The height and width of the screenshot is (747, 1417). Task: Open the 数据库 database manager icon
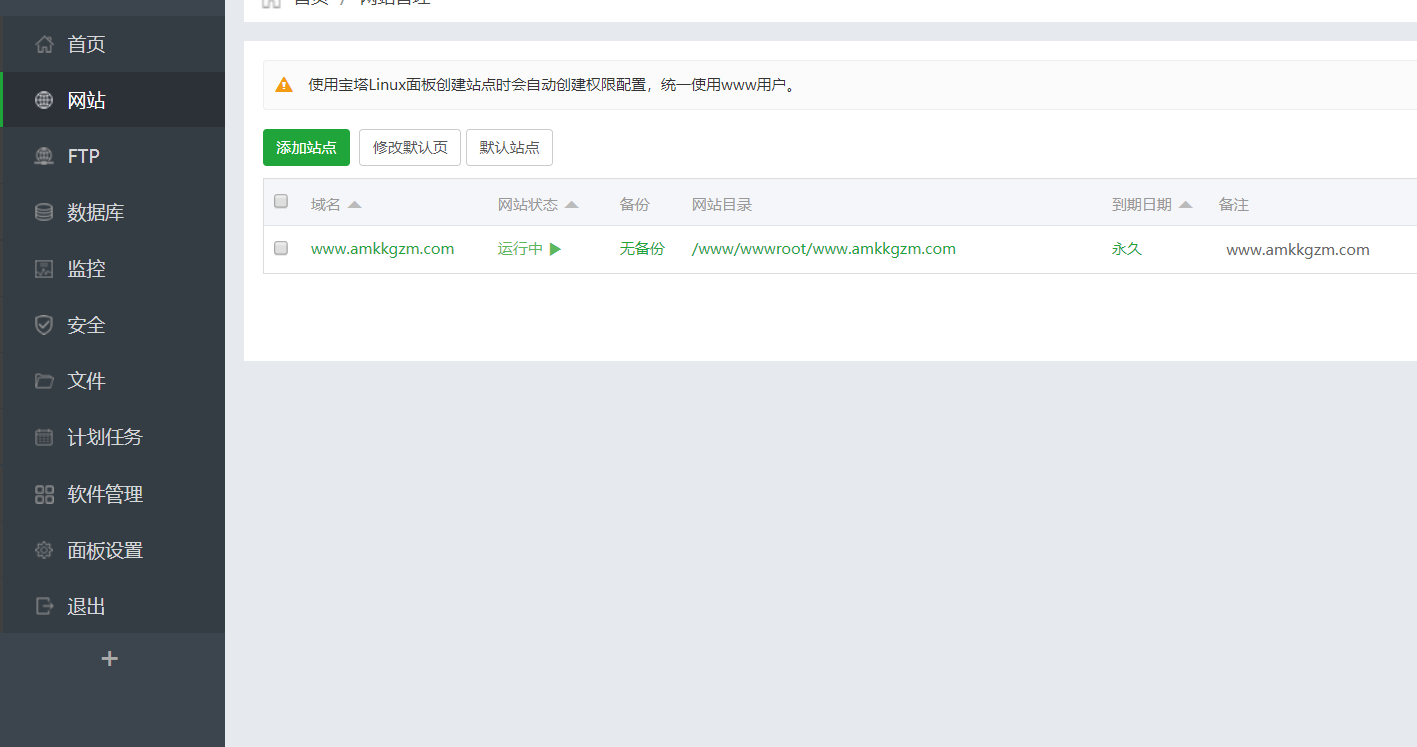point(43,212)
